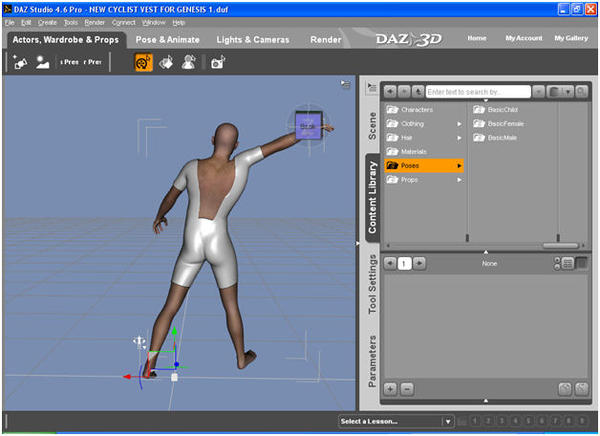Click the previous page arrow beside page 1
Viewport: 600px width, 436px height.
pyautogui.click(x=390, y=263)
